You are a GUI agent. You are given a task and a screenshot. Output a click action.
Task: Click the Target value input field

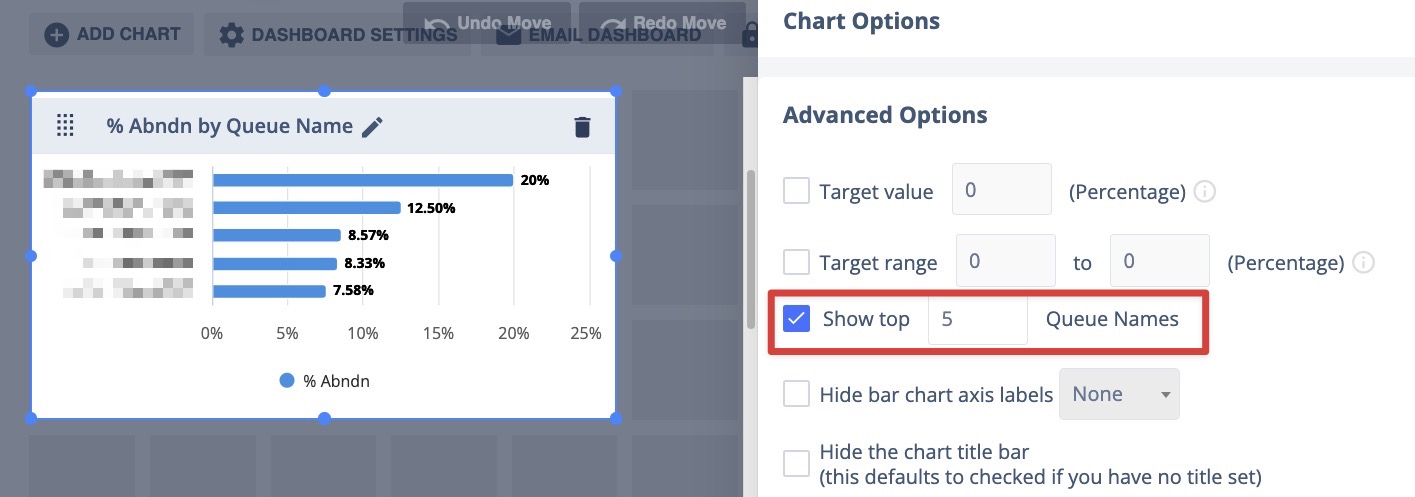[x=1002, y=189]
